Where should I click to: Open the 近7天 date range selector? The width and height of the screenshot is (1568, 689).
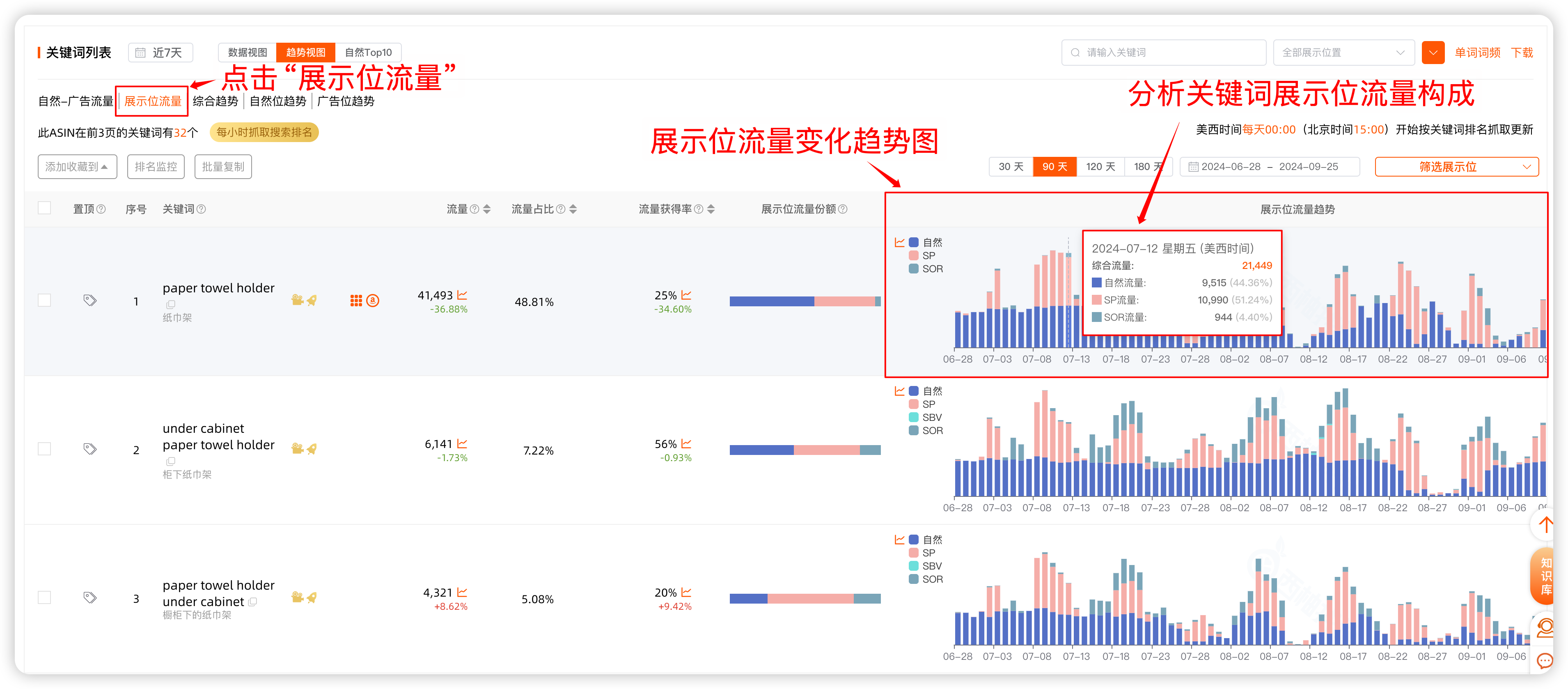coord(160,52)
